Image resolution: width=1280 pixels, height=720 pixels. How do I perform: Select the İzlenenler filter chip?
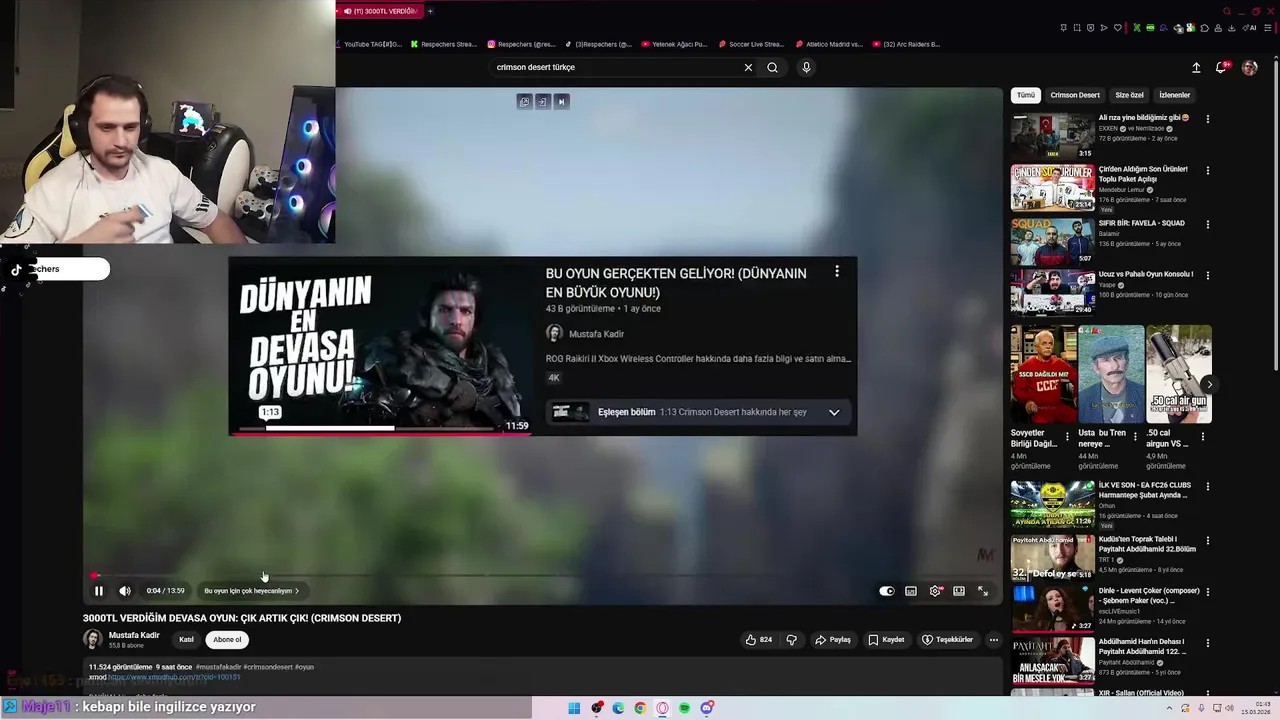tap(1174, 95)
